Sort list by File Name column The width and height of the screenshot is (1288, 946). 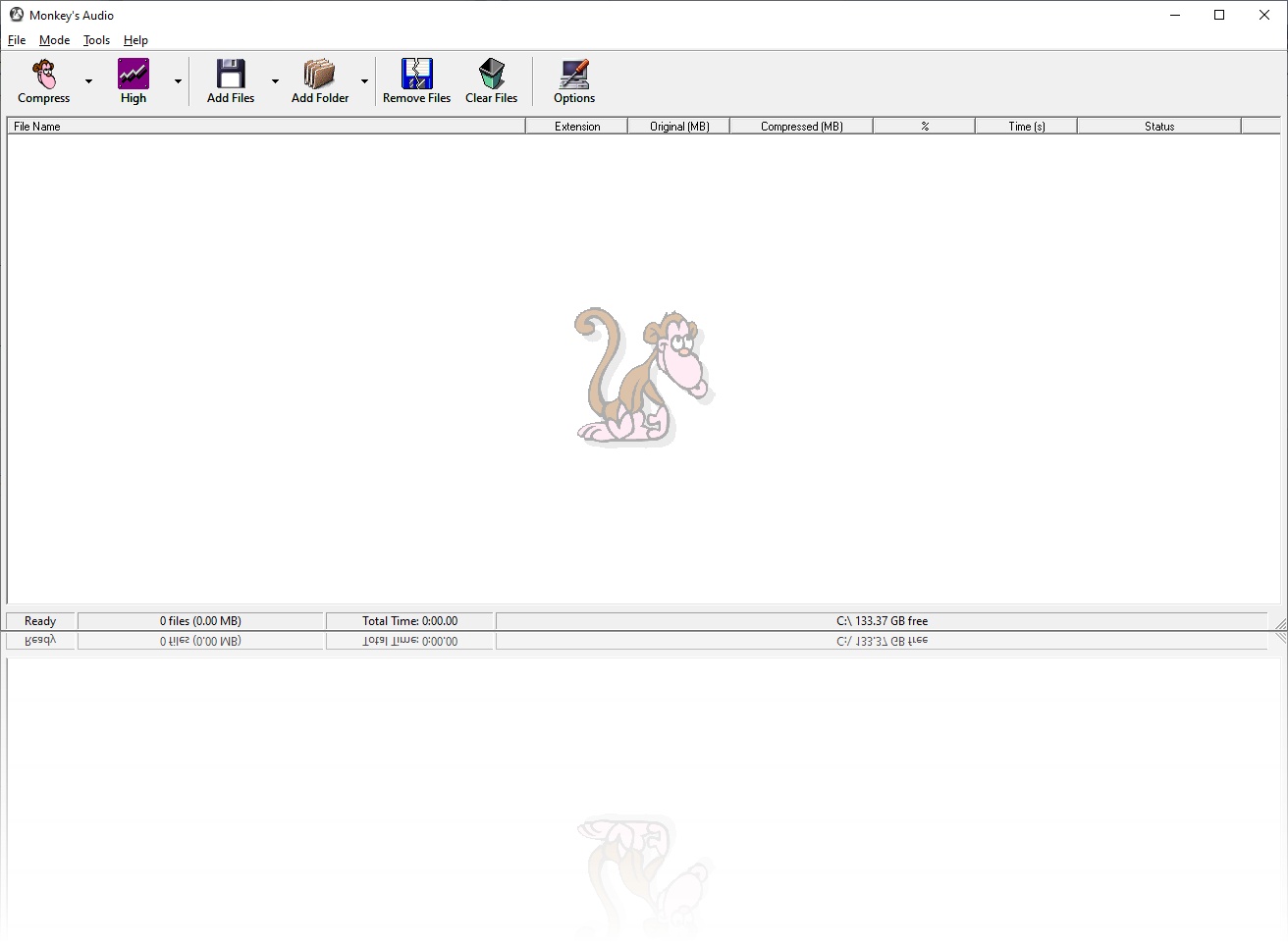click(x=266, y=127)
